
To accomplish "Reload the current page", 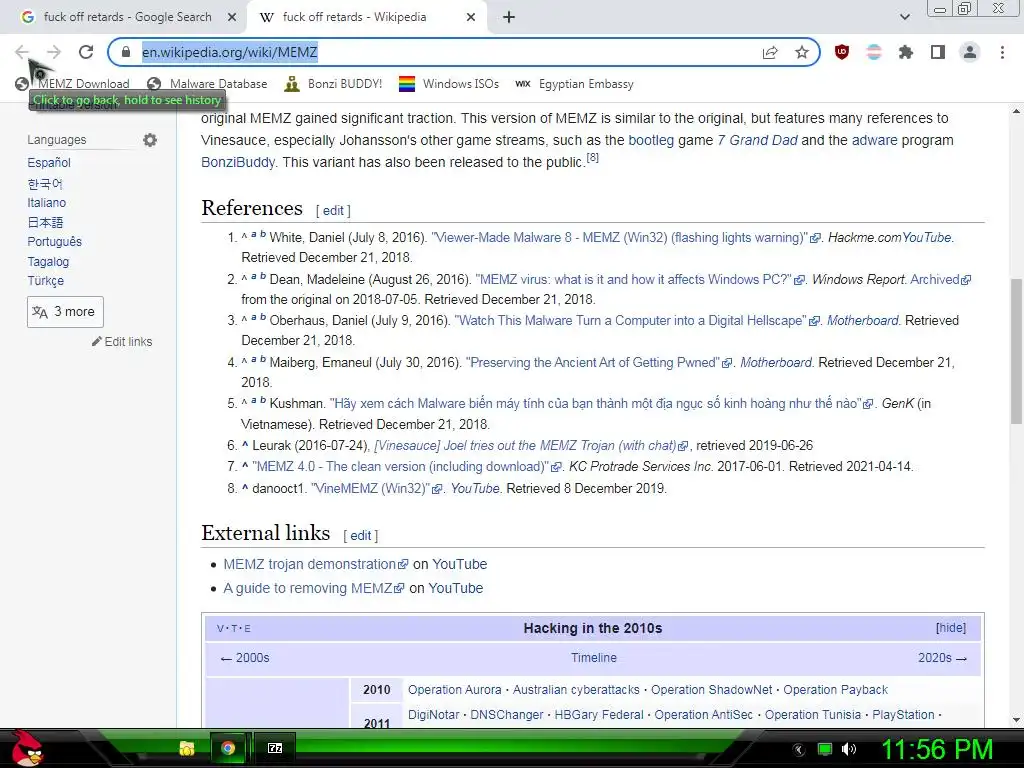I will pos(86,52).
